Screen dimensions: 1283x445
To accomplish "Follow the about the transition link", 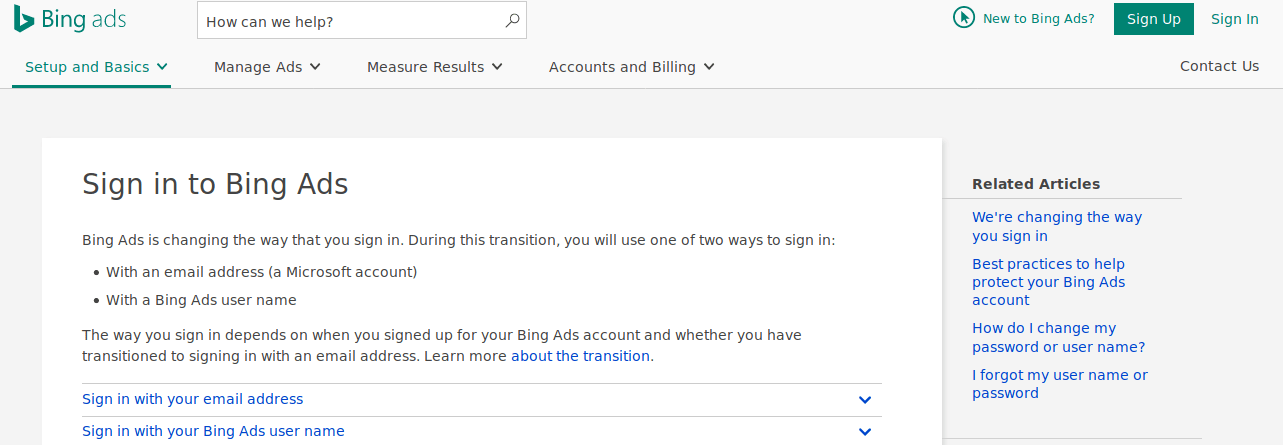I will (x=580, y=356).
